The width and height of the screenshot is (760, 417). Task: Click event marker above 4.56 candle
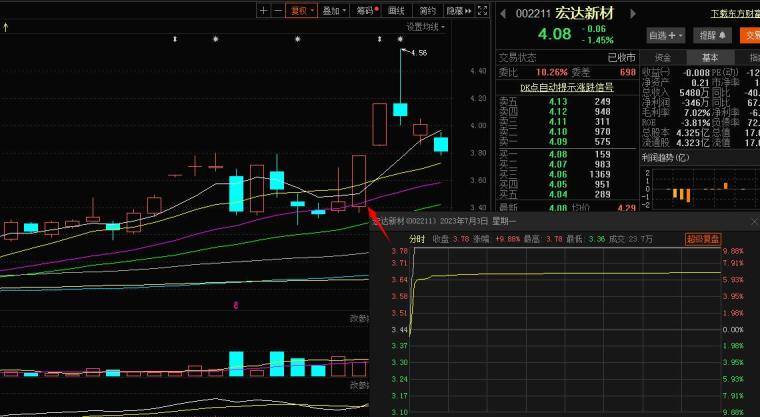400,39
